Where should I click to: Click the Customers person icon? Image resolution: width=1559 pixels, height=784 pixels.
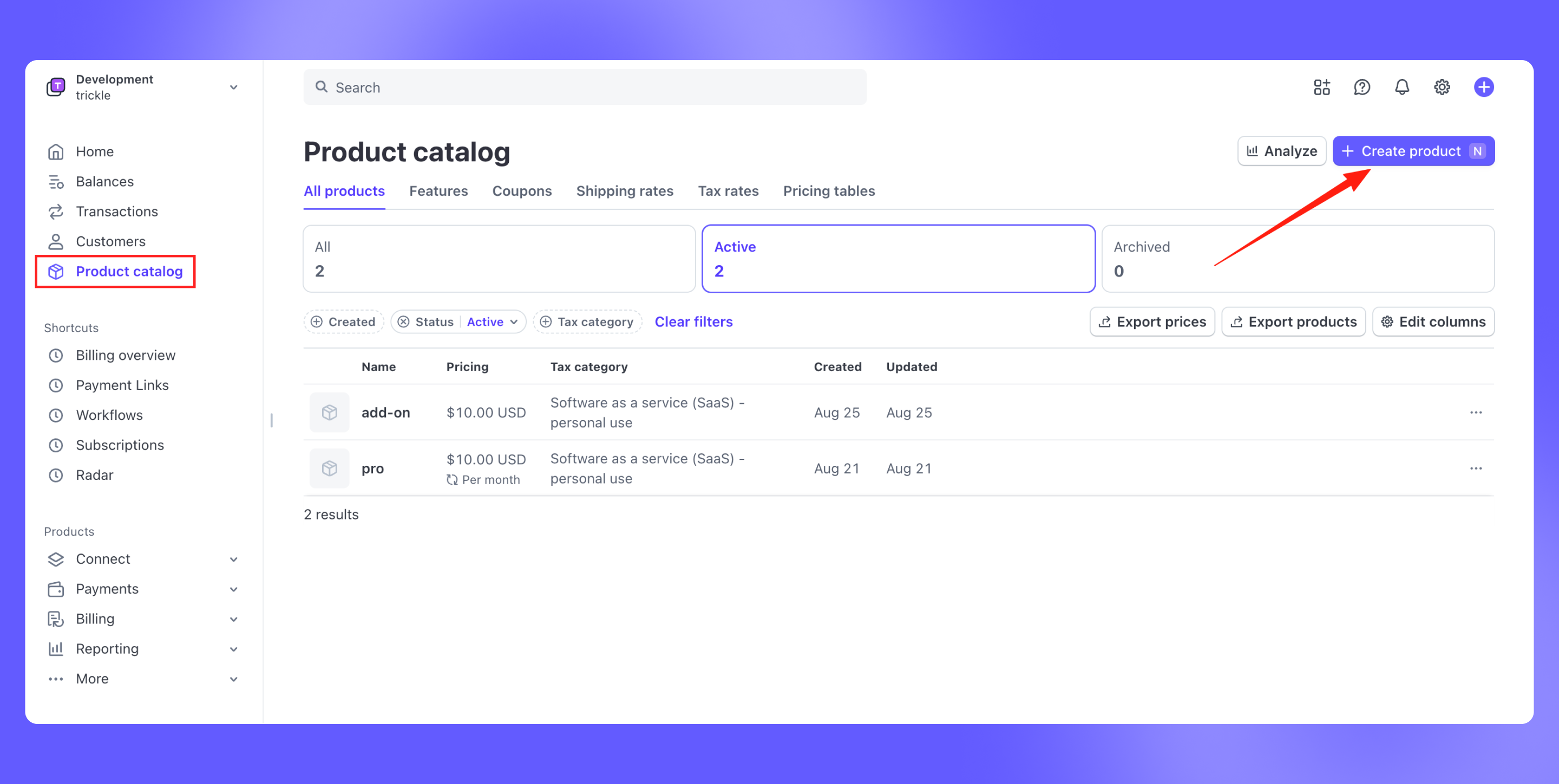coord(56,241)
